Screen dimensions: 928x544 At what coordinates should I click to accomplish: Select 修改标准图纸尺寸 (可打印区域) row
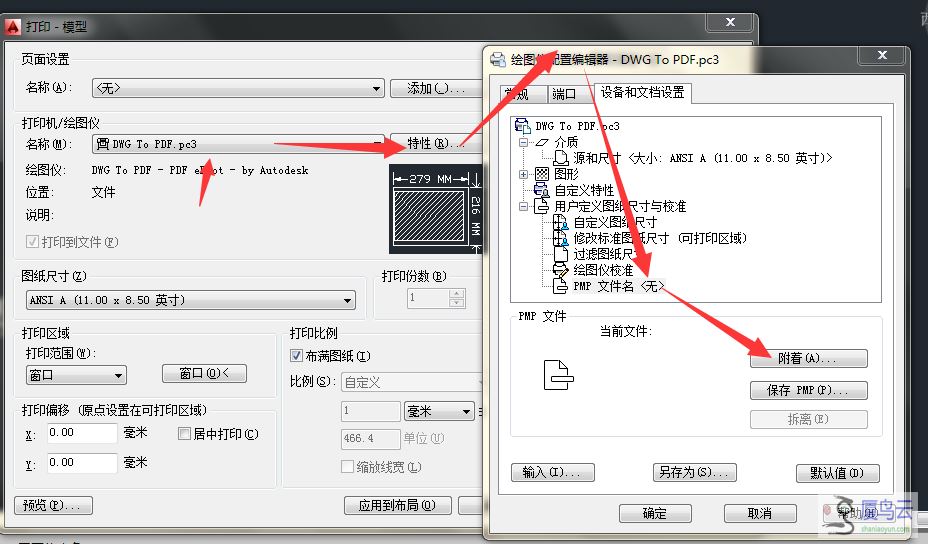(x=660, y=239)
